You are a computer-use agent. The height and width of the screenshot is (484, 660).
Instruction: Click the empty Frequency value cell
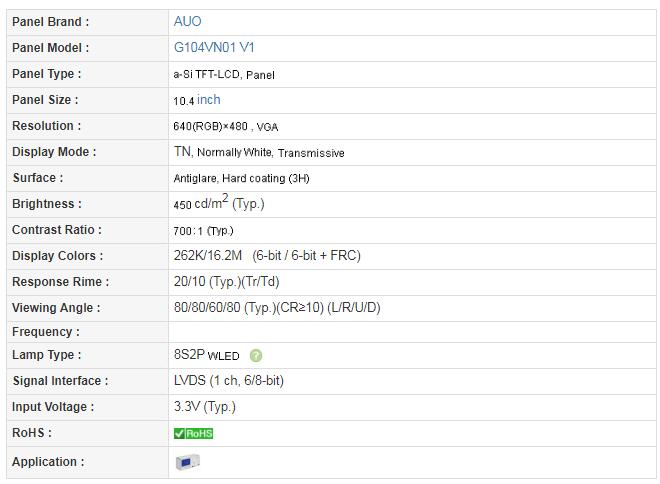click(412, 332)
